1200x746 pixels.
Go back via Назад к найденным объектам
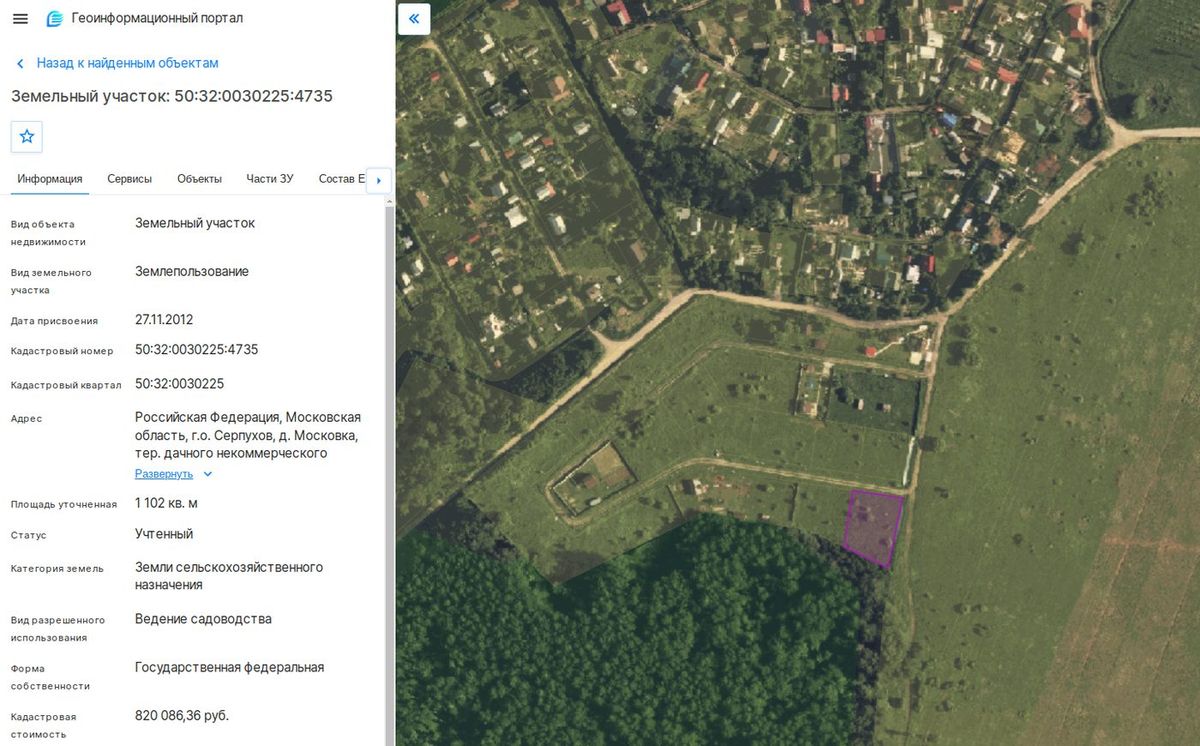[127, 63]
